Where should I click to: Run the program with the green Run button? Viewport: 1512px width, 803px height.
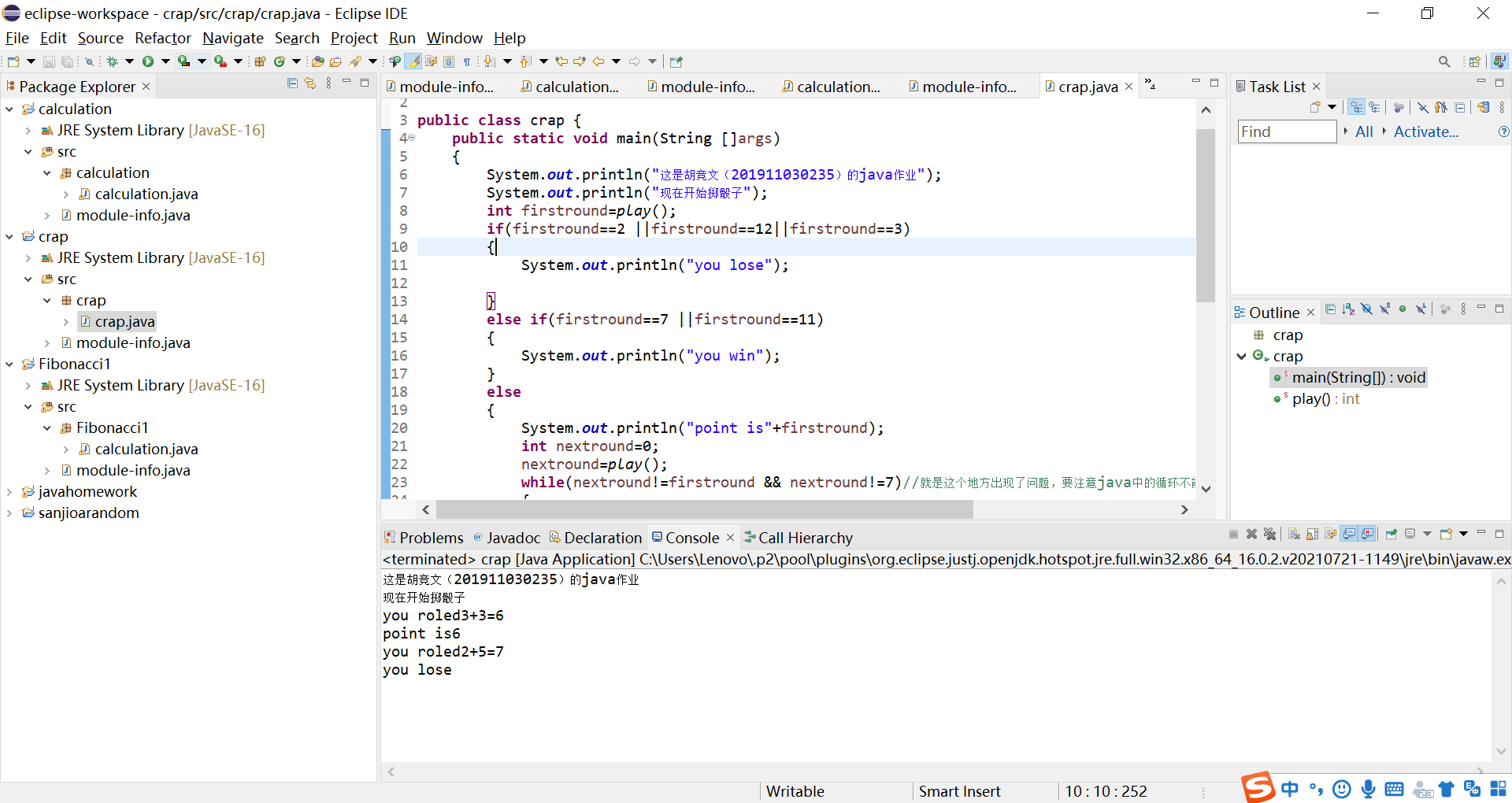pos(148,61)
